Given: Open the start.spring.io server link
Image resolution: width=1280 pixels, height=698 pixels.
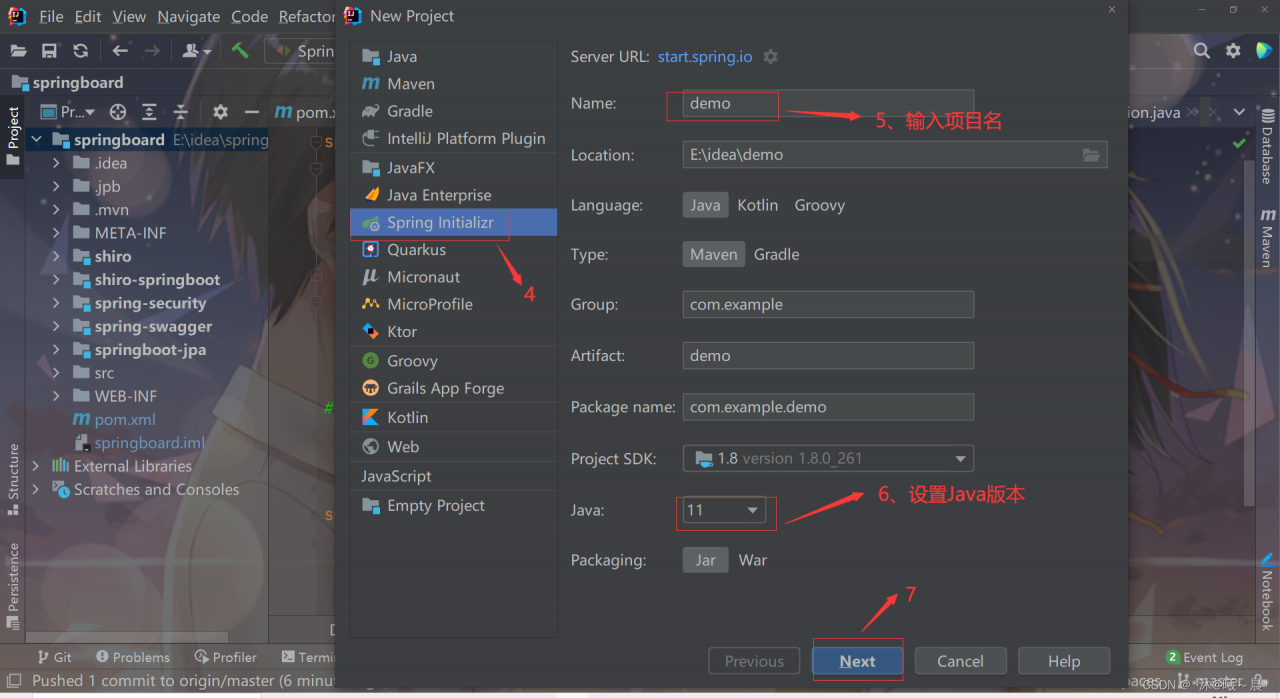Looking at the screenshot, I should click(705, 57).
